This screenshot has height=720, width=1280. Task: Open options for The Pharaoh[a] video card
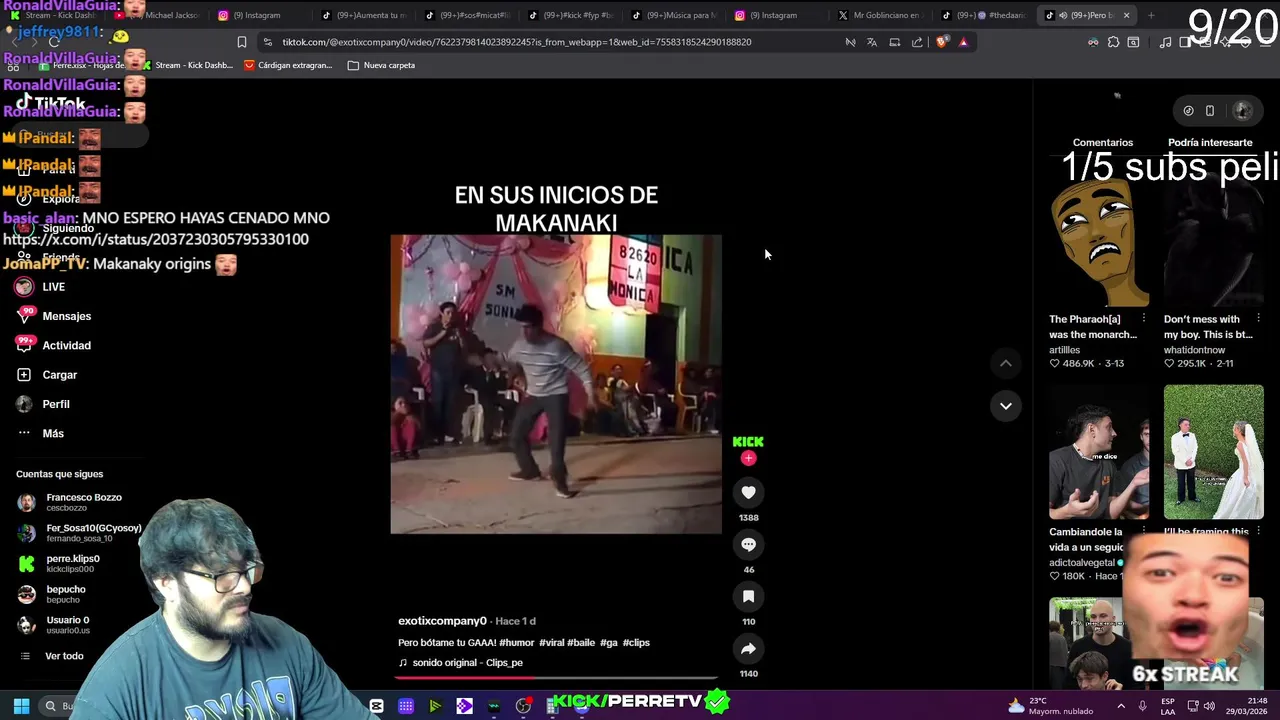coord(1144,319)
